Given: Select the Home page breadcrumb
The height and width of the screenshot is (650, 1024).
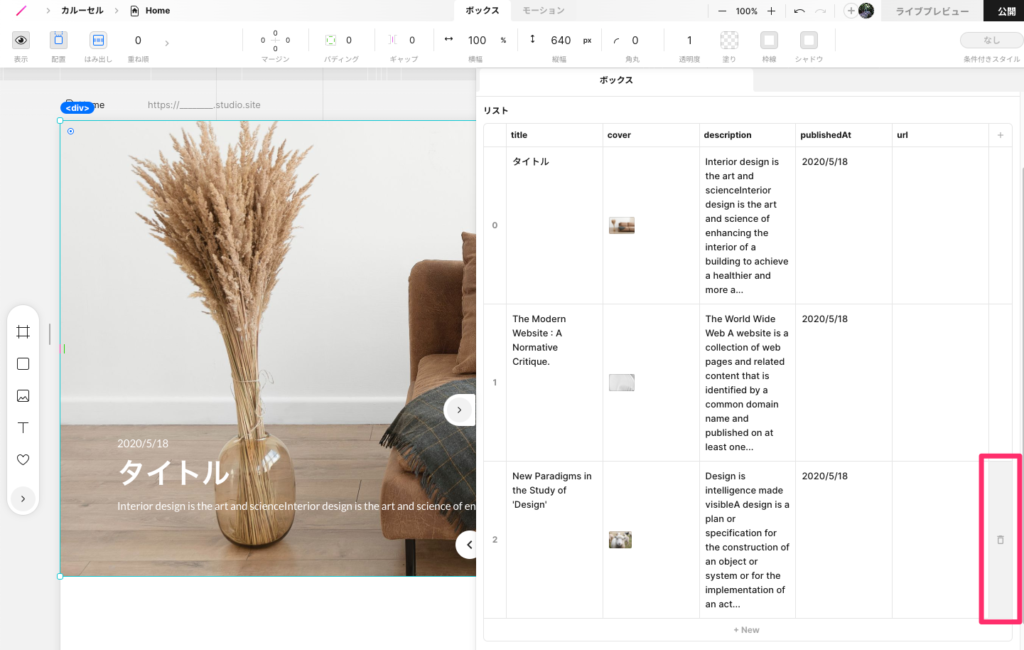Looking at the screenshot, I should (150, 10).
